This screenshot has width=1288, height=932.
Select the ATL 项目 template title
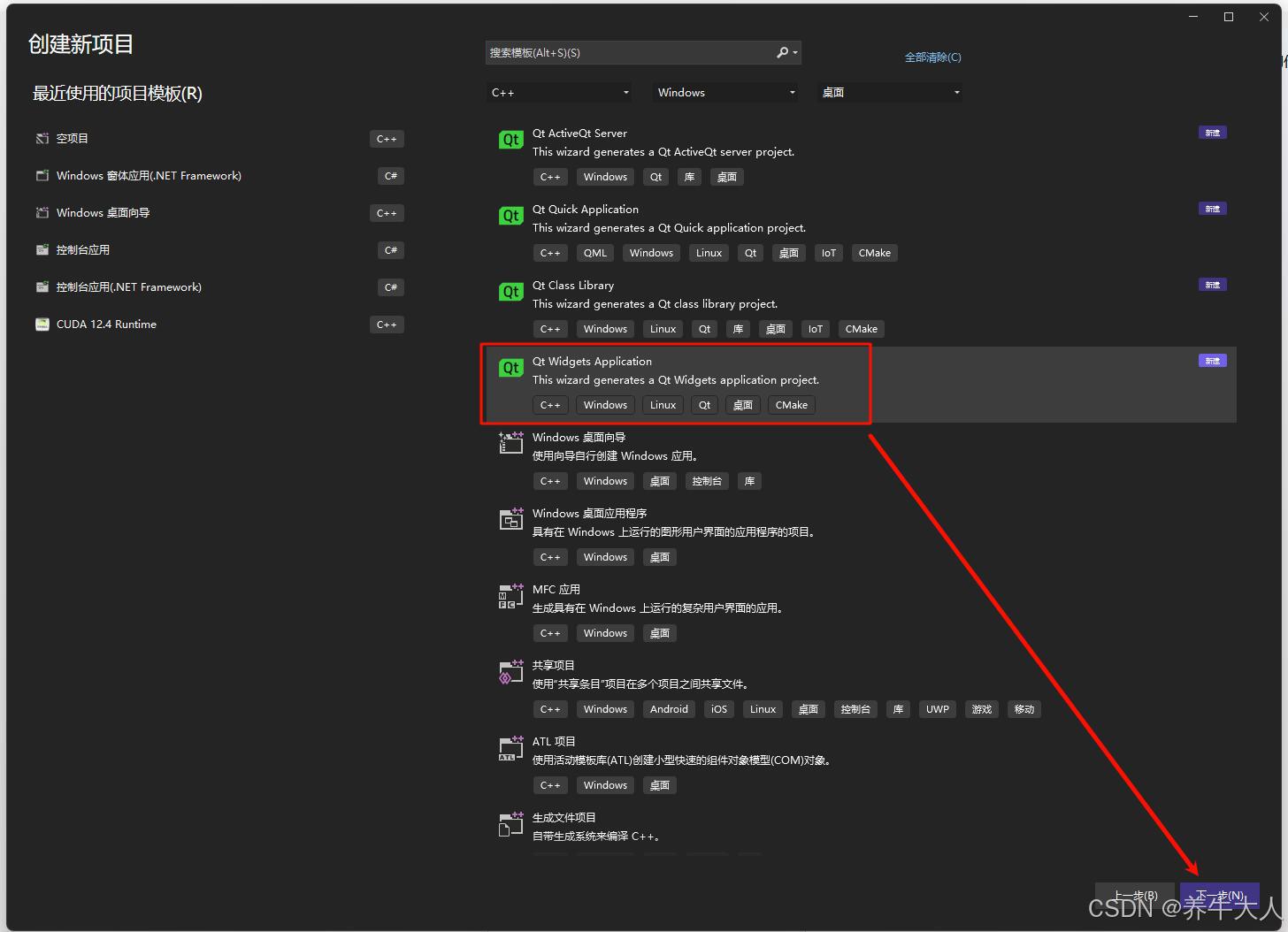tap(554, 742)
